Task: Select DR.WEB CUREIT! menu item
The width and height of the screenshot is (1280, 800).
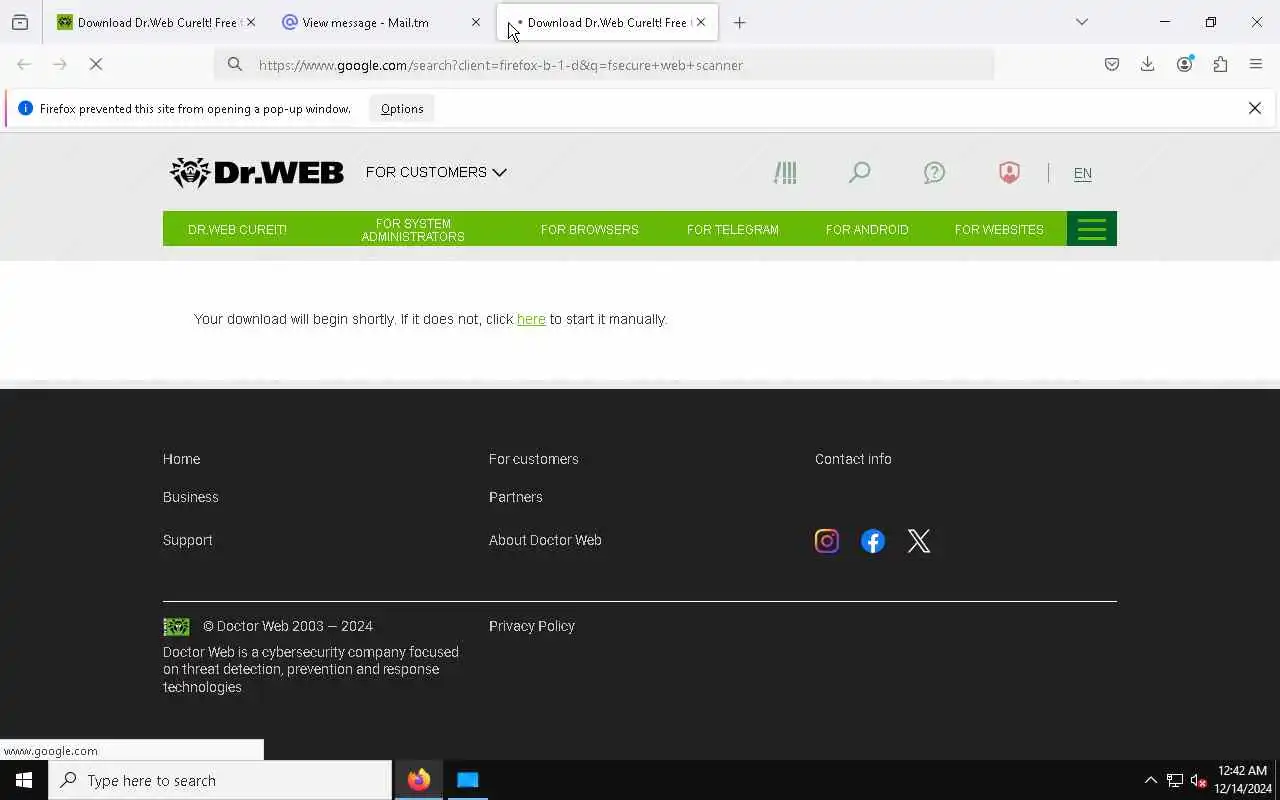Action: [x=237, y=229]
